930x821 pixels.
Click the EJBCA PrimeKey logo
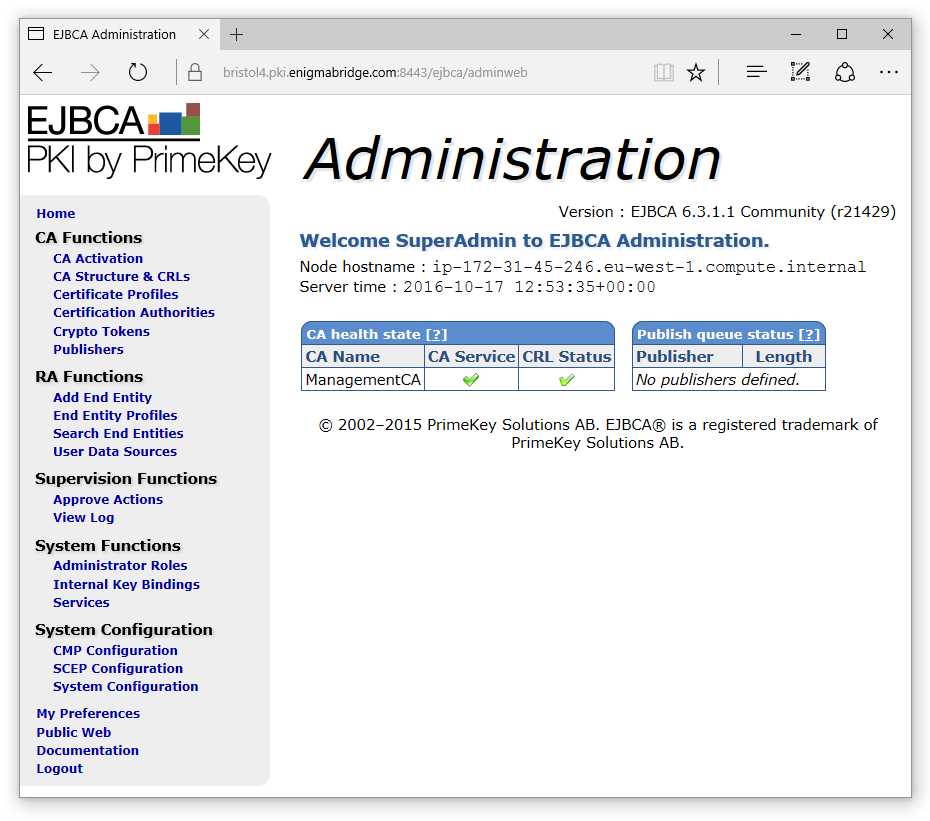click(148, 141)
